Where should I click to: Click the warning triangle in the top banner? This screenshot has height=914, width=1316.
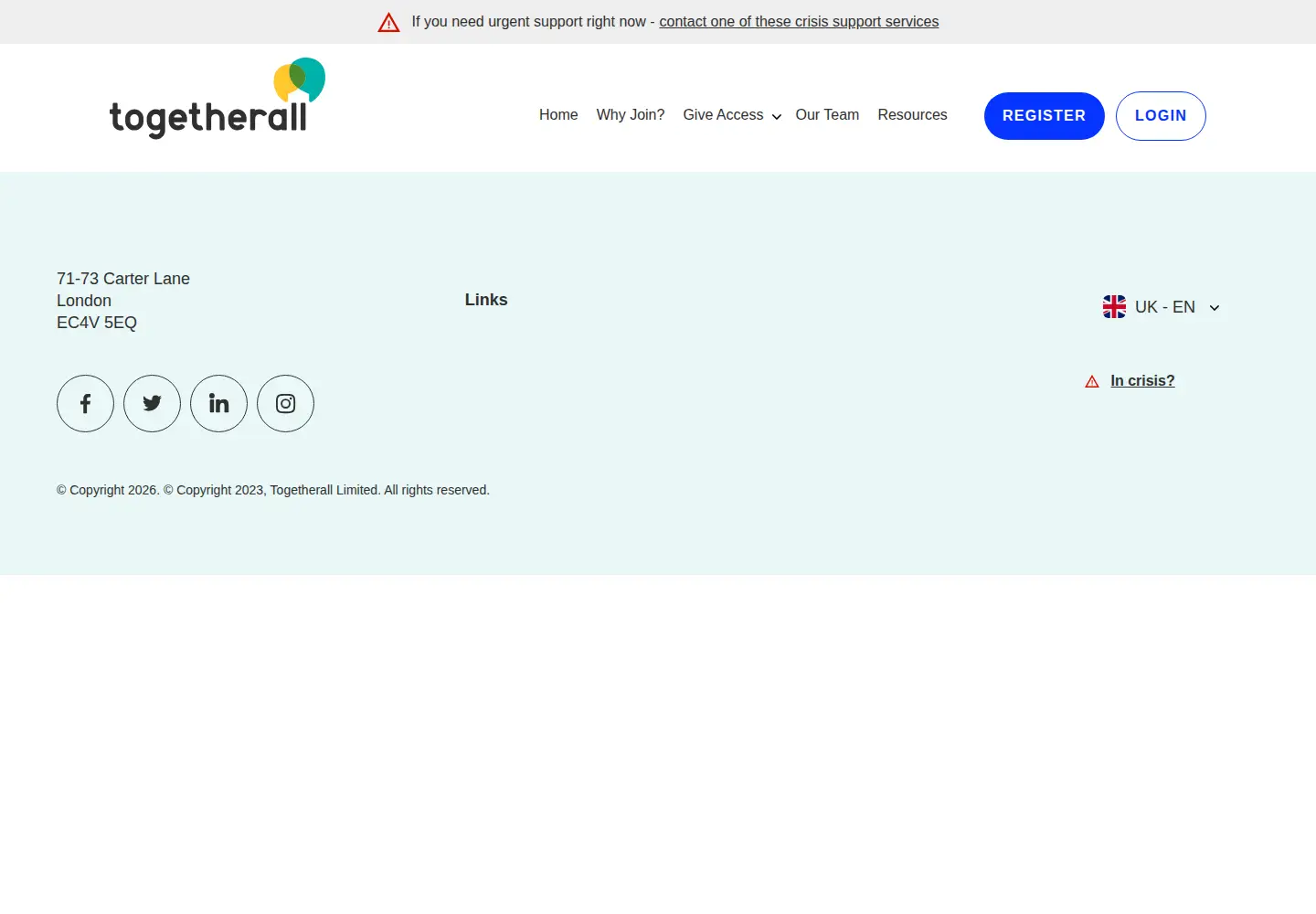tap(388, 22)
